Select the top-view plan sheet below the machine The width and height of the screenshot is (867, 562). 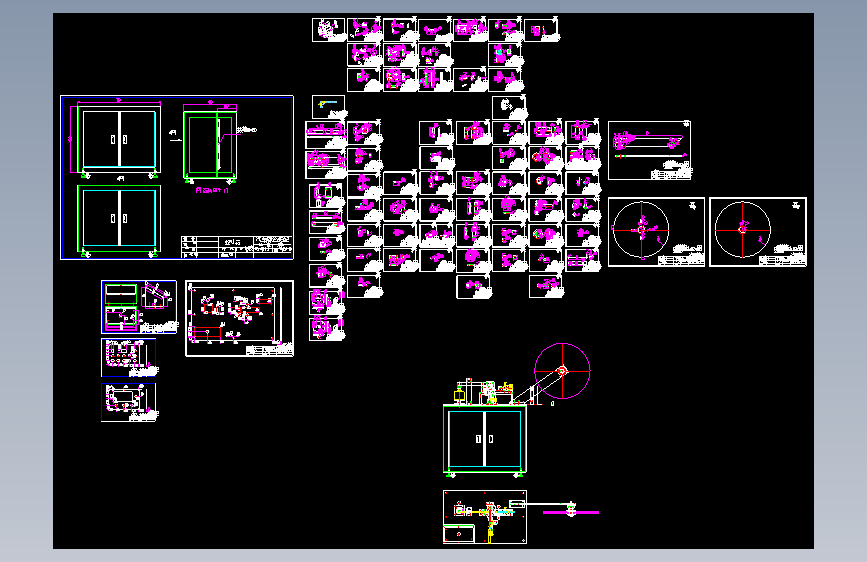coord(485,517)
